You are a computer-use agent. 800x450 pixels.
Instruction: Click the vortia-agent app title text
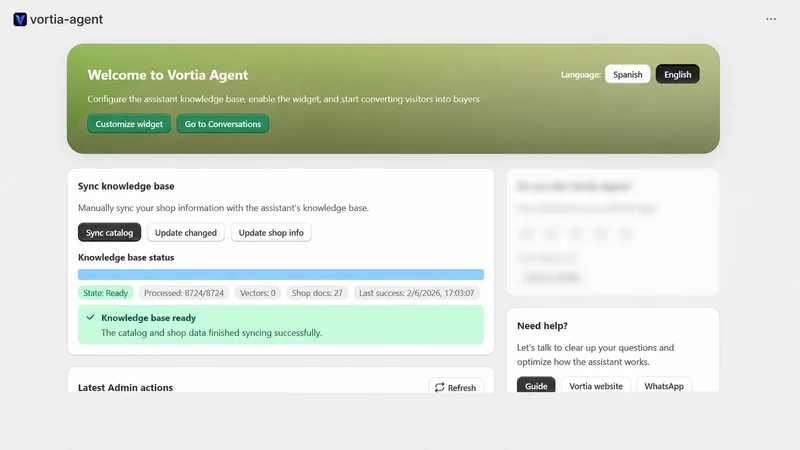(x=66, y=19)
